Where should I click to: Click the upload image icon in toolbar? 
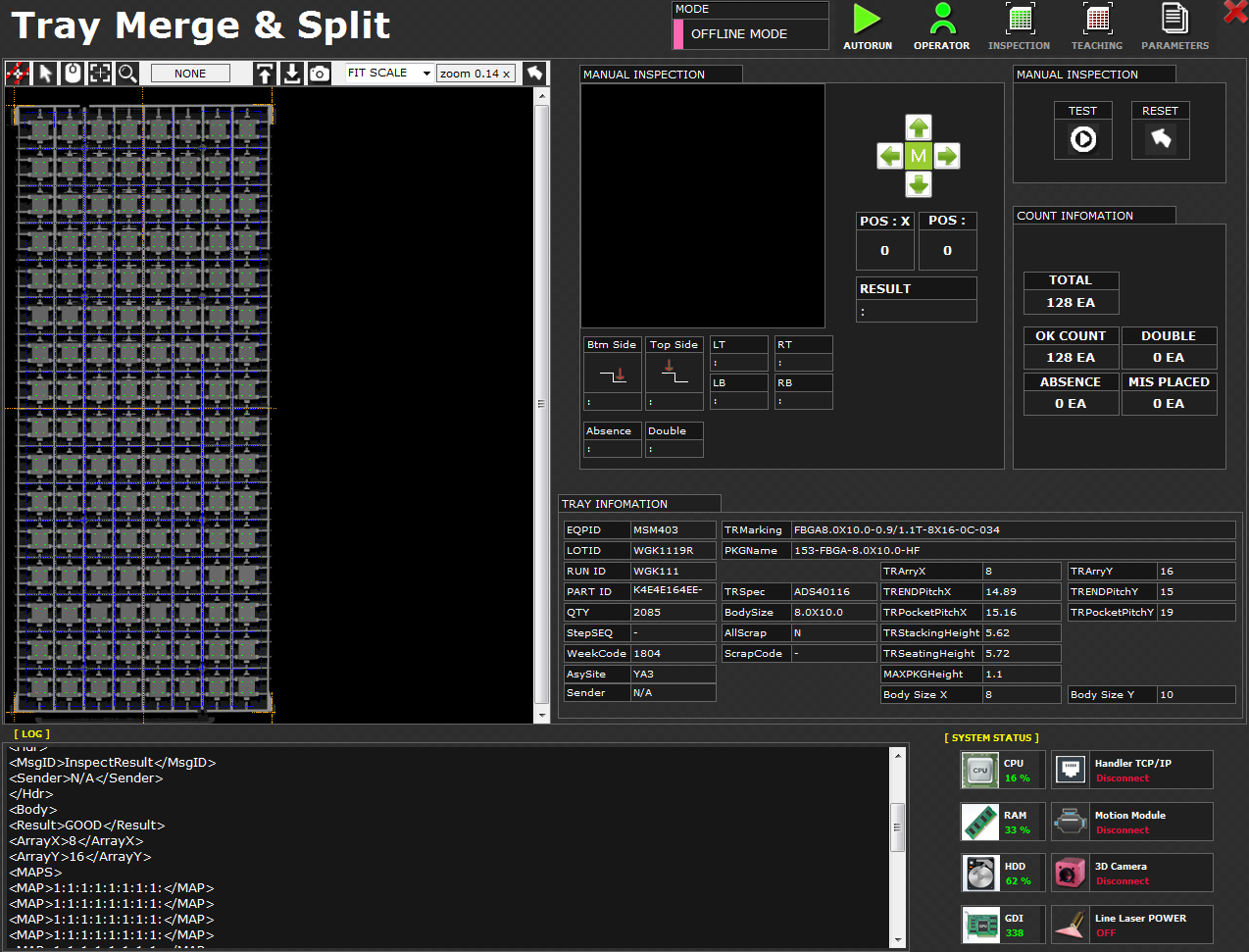[x=265, y=74]
